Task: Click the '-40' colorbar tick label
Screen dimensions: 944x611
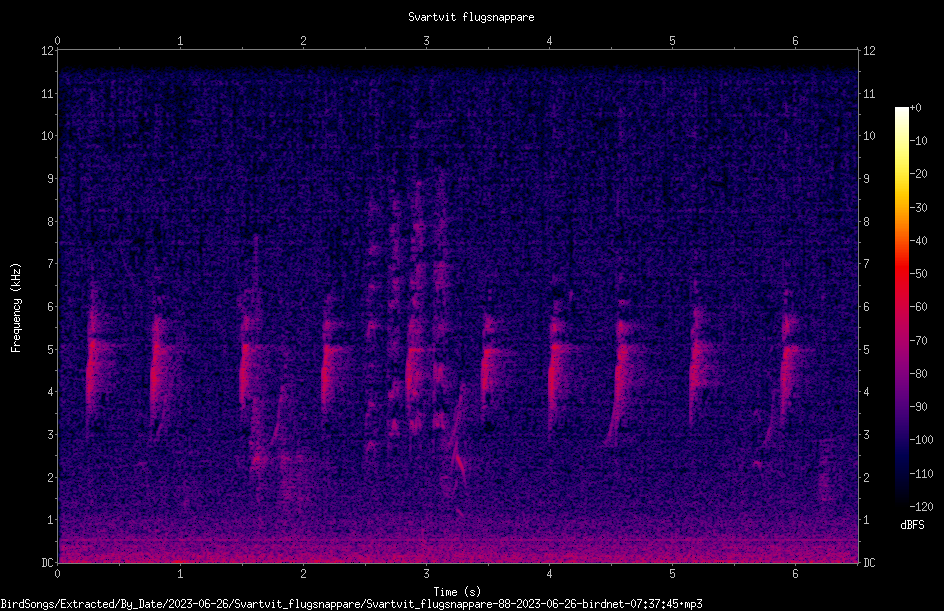Action: (x=918, y=241)
